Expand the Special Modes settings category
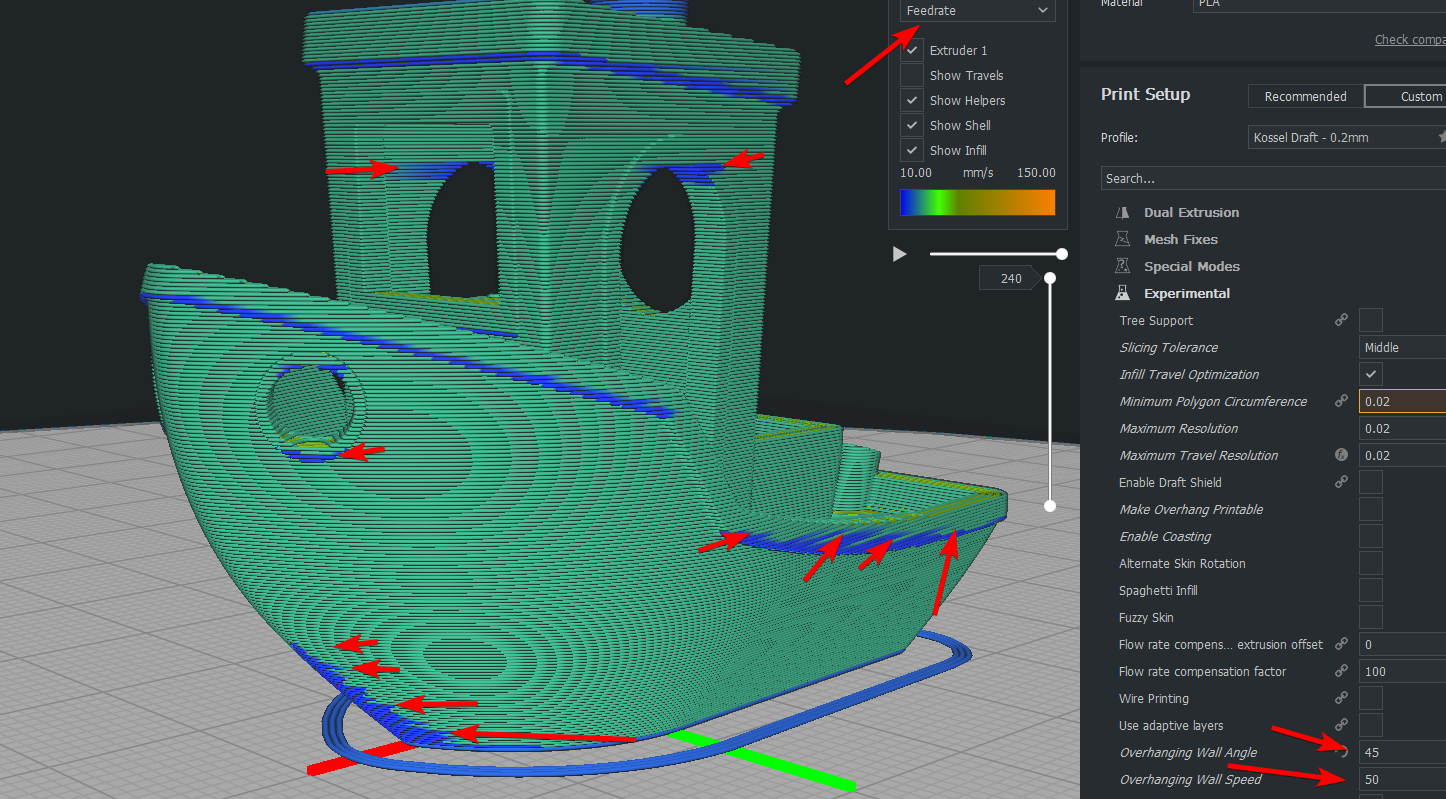The height and width of the screenshot is (799, 1446). (1191, 267)
